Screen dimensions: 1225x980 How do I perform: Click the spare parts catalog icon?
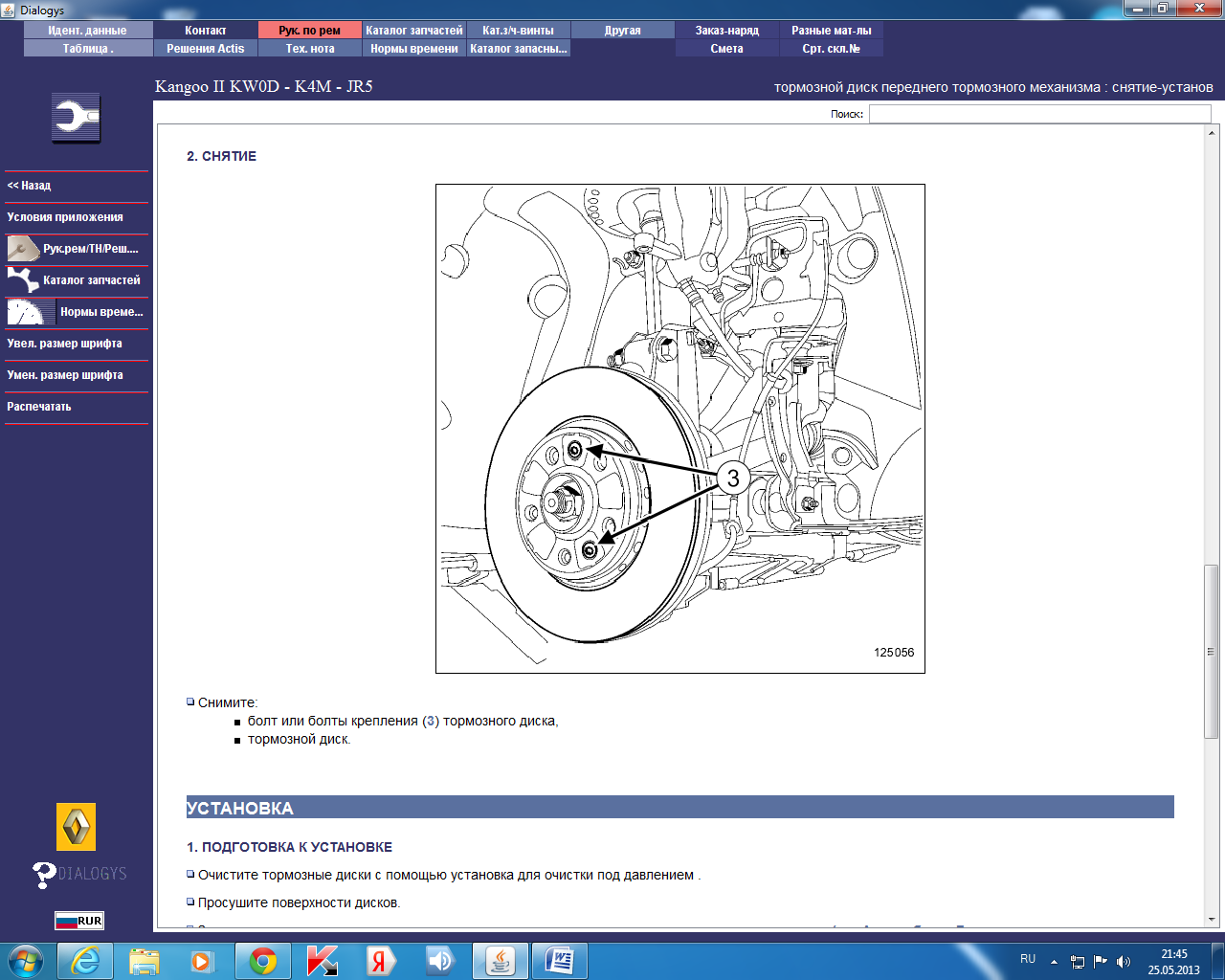click(23, 280)
